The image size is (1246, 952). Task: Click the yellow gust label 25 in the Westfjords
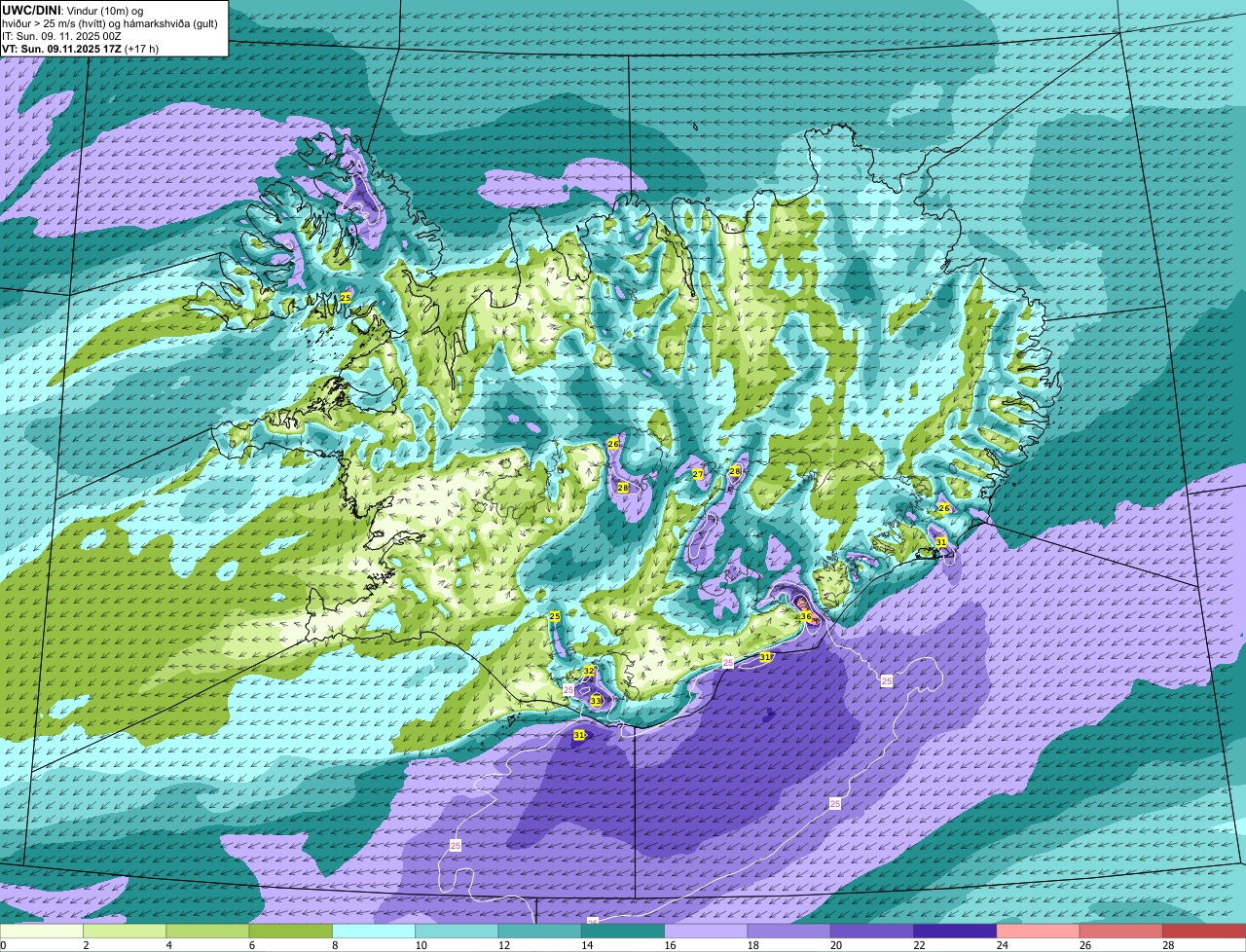tap(346, 297)
